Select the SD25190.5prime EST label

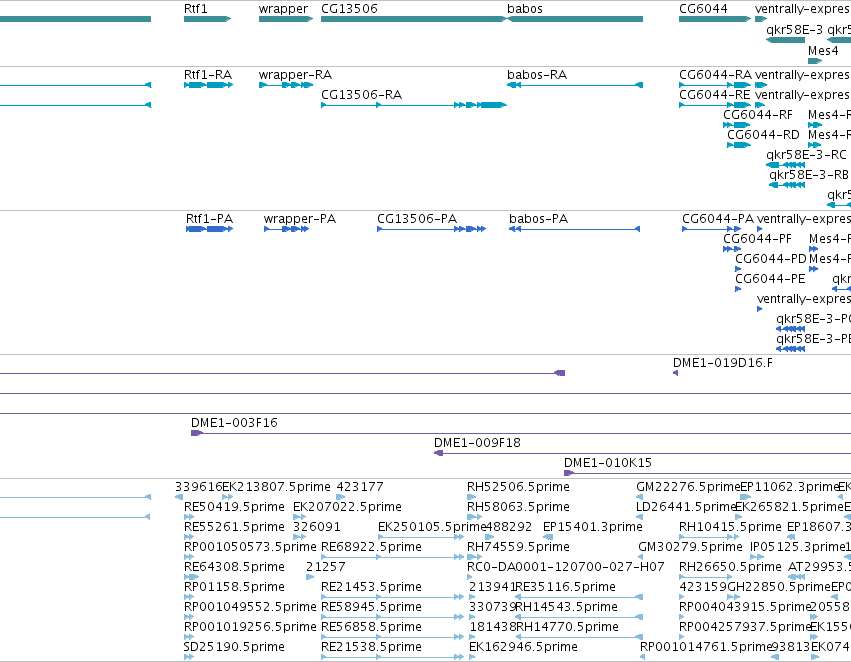click(234, 648)
